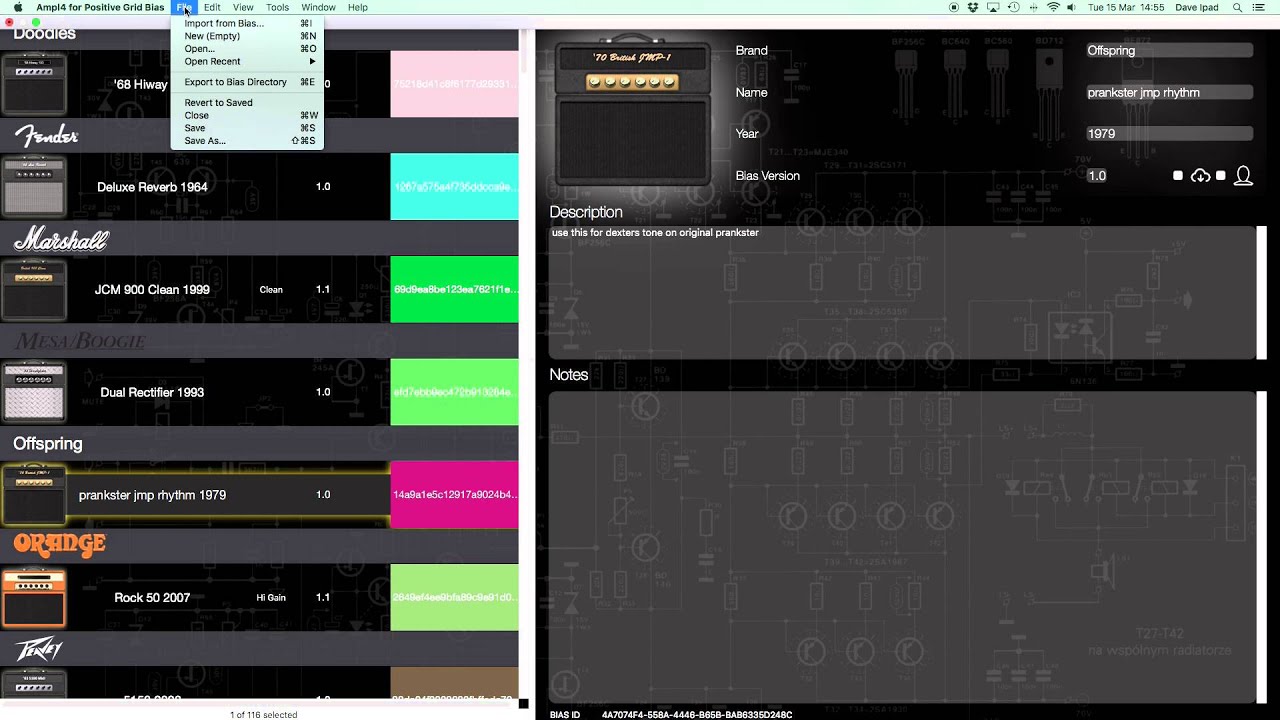Open the View menu

pos(243,7)
